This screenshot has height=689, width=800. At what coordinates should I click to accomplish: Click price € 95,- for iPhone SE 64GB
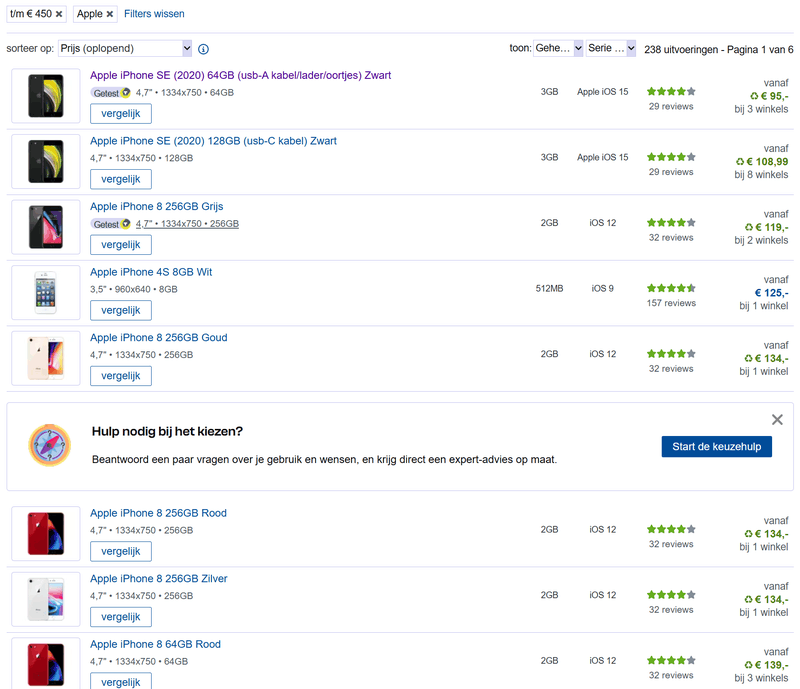774,96
